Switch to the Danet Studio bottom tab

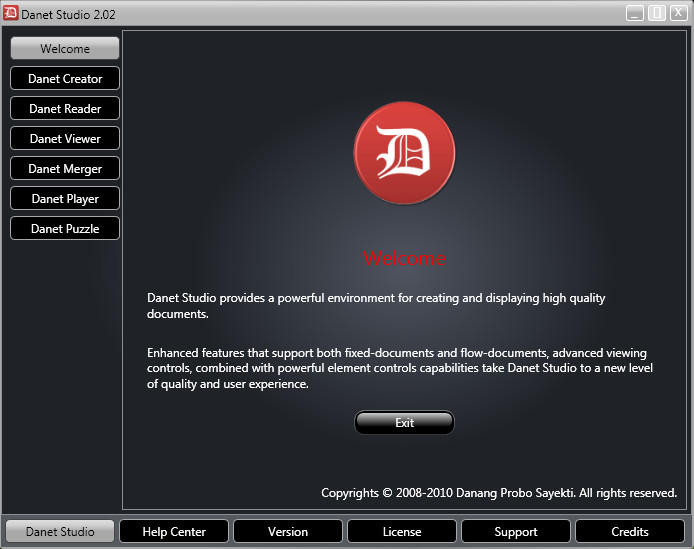pyautogui.click(x=60, y=531)
